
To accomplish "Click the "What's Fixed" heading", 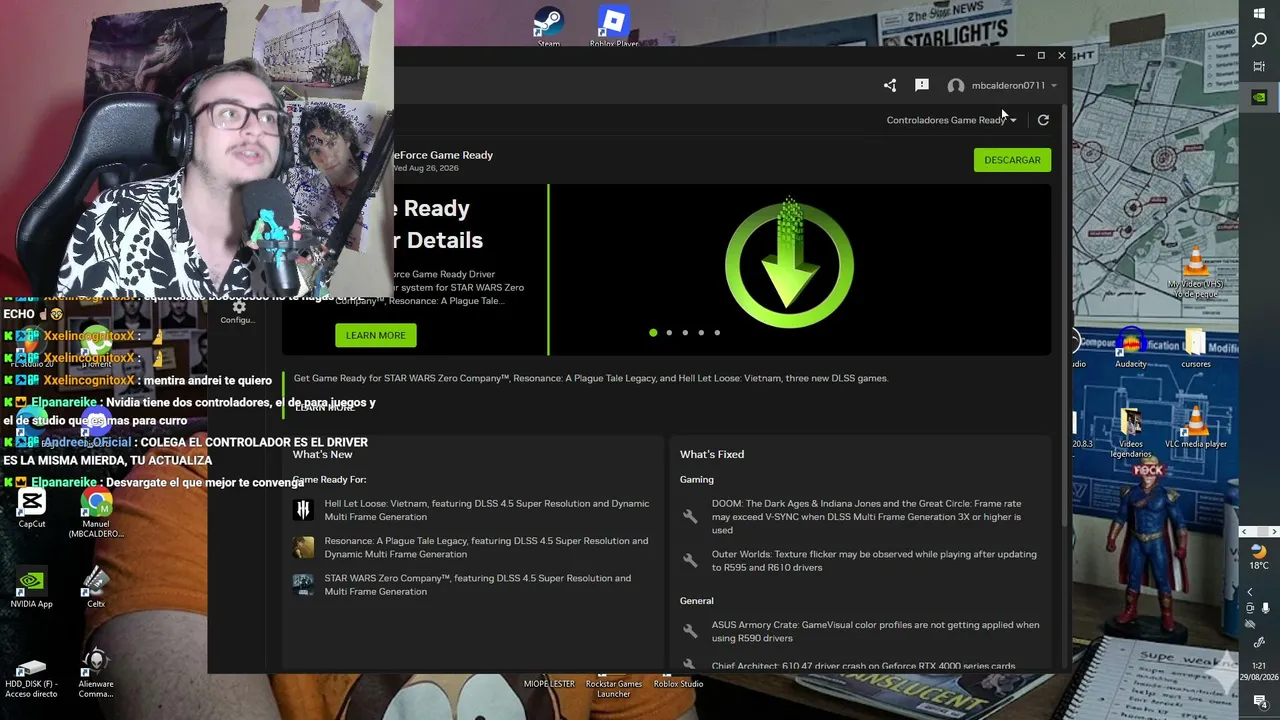I will [712, 455].
